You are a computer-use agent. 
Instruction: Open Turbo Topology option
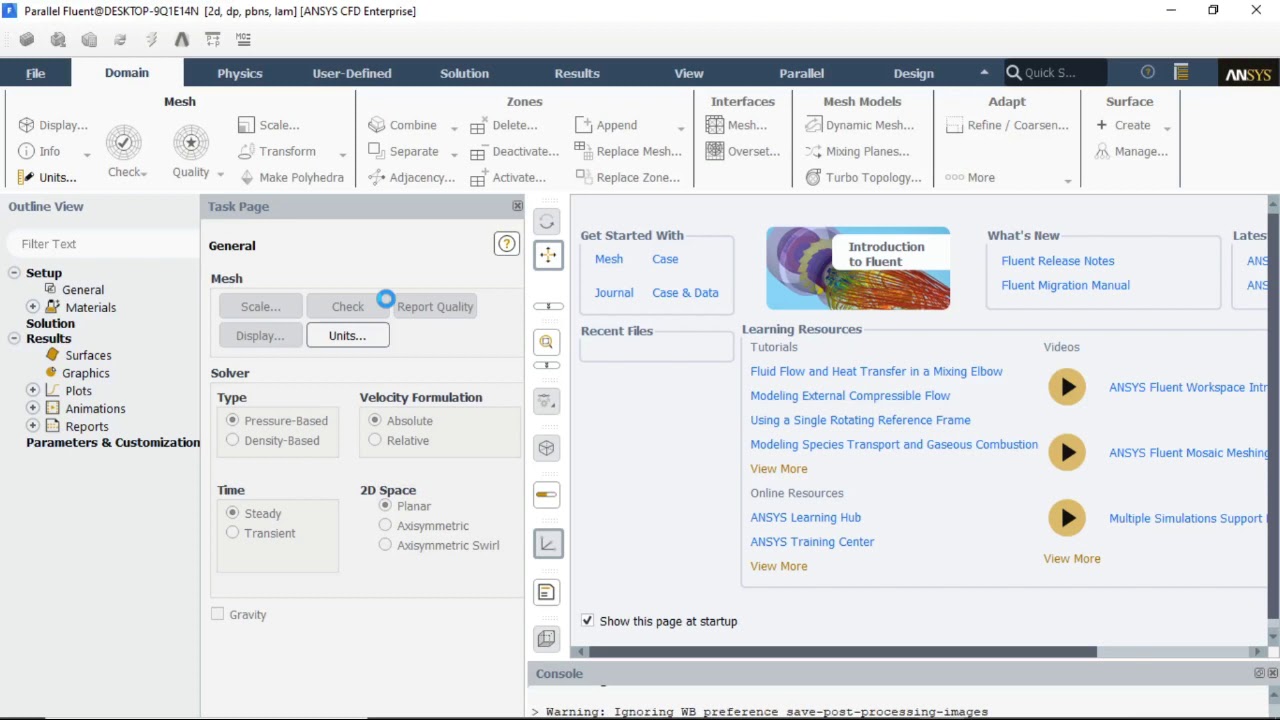point(863,177)
